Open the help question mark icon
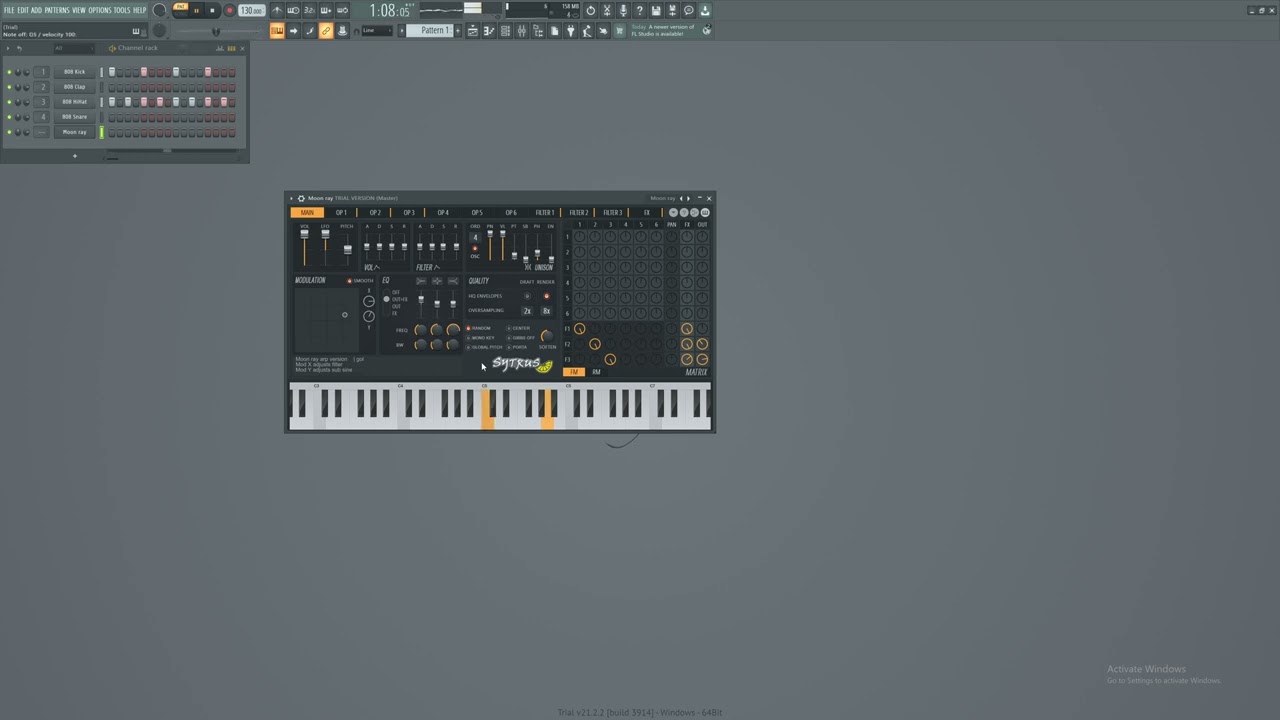The width and height of the screenshot is (1280, 720). (639, 10)
